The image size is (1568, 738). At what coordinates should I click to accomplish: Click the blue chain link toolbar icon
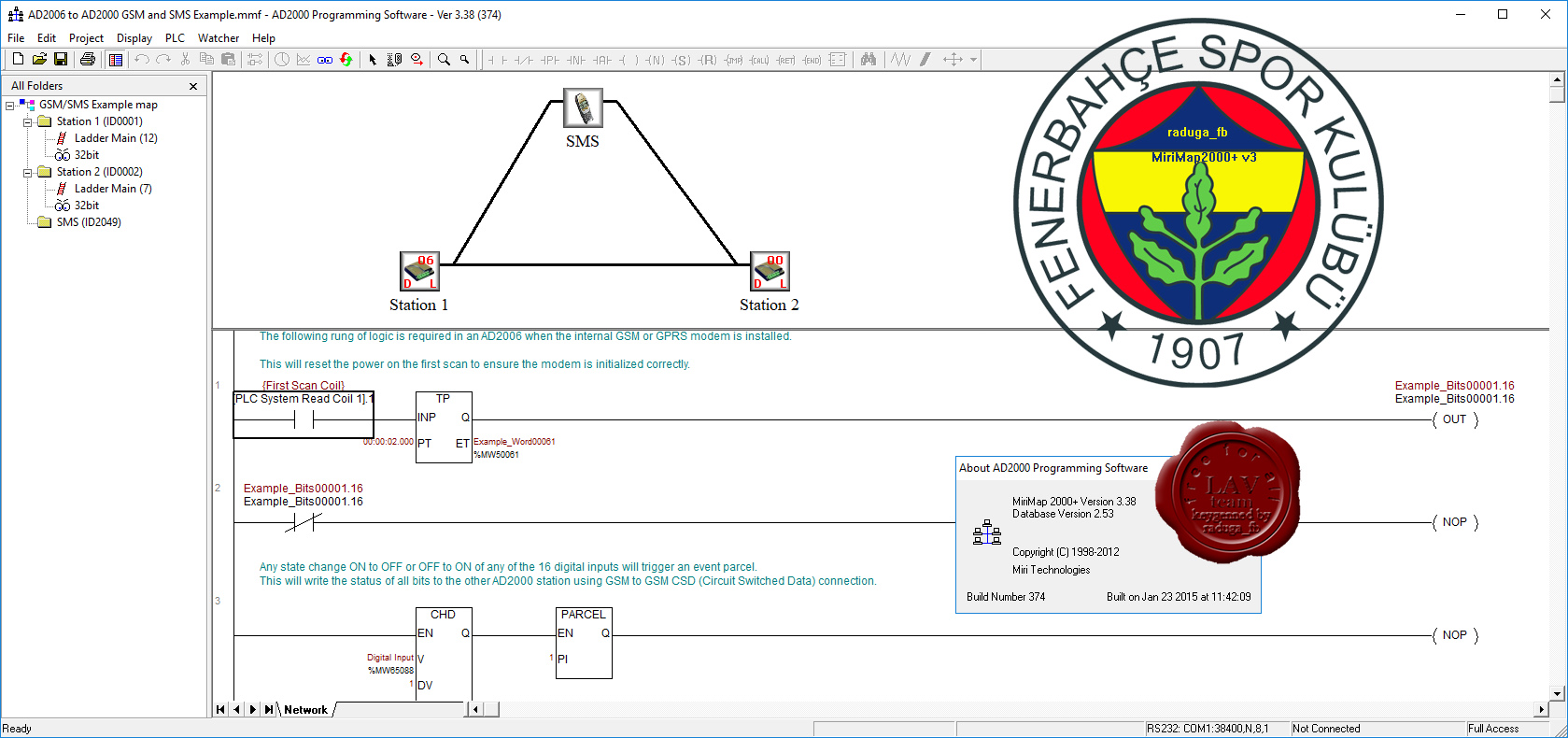pos(325,60)
